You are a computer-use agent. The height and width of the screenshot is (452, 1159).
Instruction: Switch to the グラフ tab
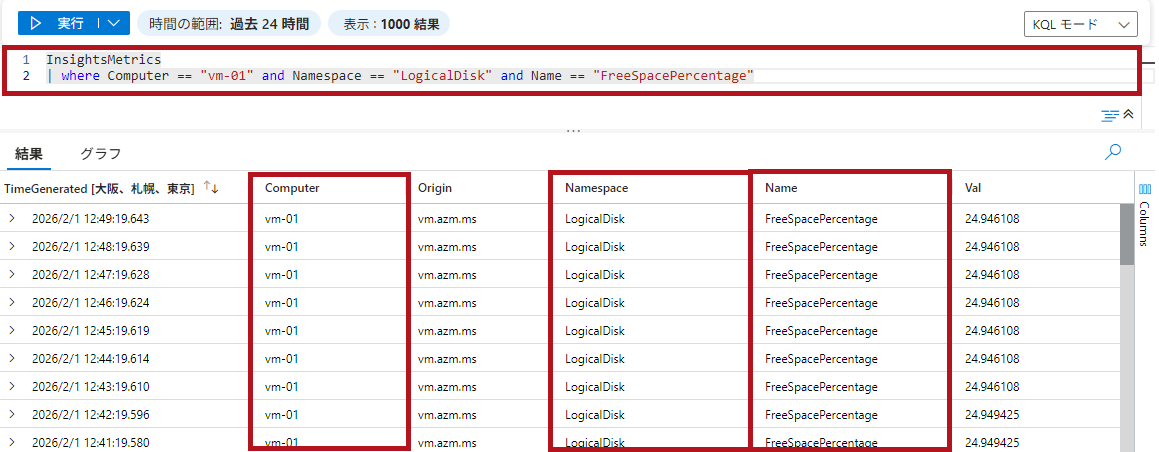(x=100, y=154)
